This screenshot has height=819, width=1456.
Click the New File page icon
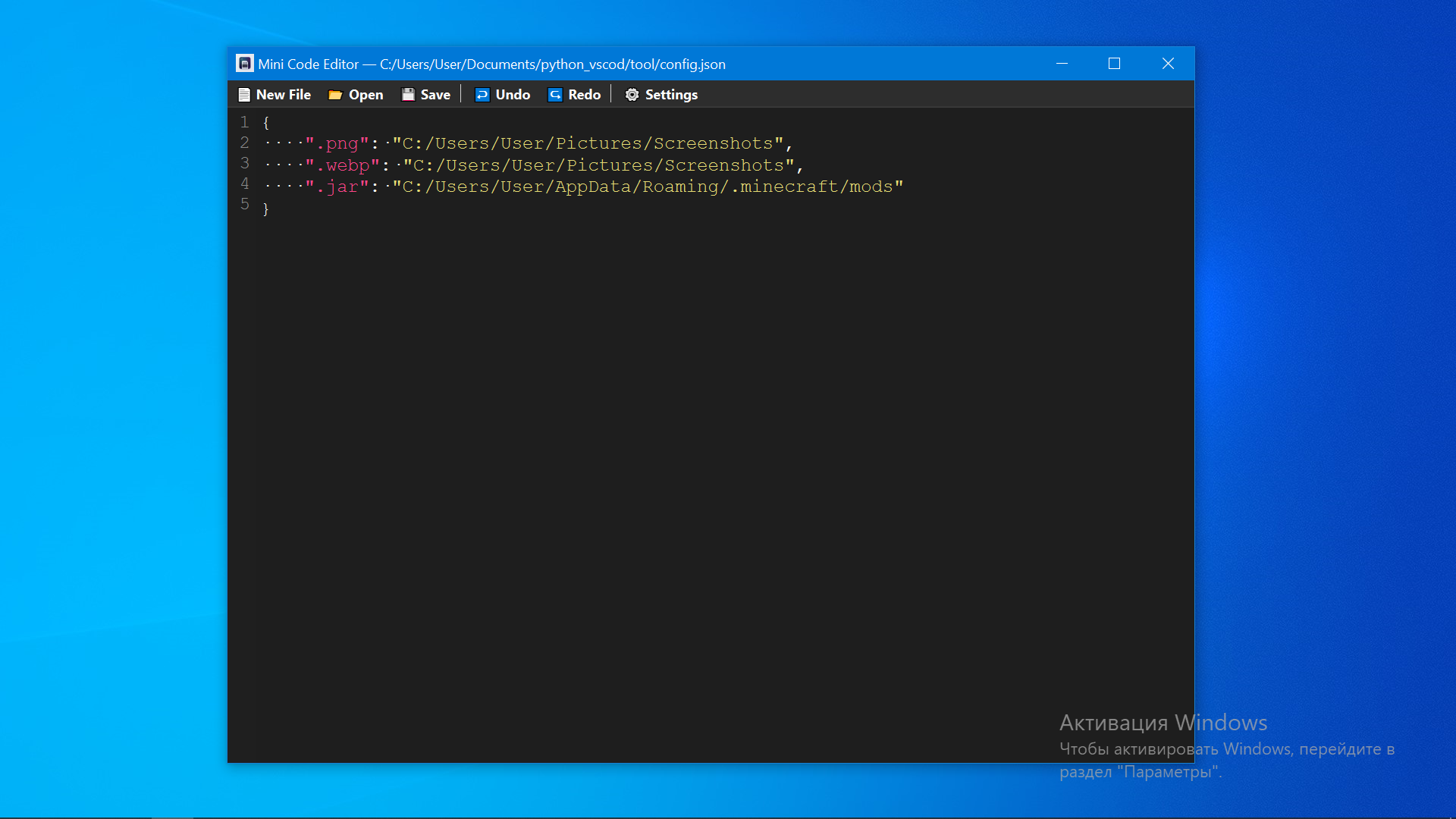(244, 95)
